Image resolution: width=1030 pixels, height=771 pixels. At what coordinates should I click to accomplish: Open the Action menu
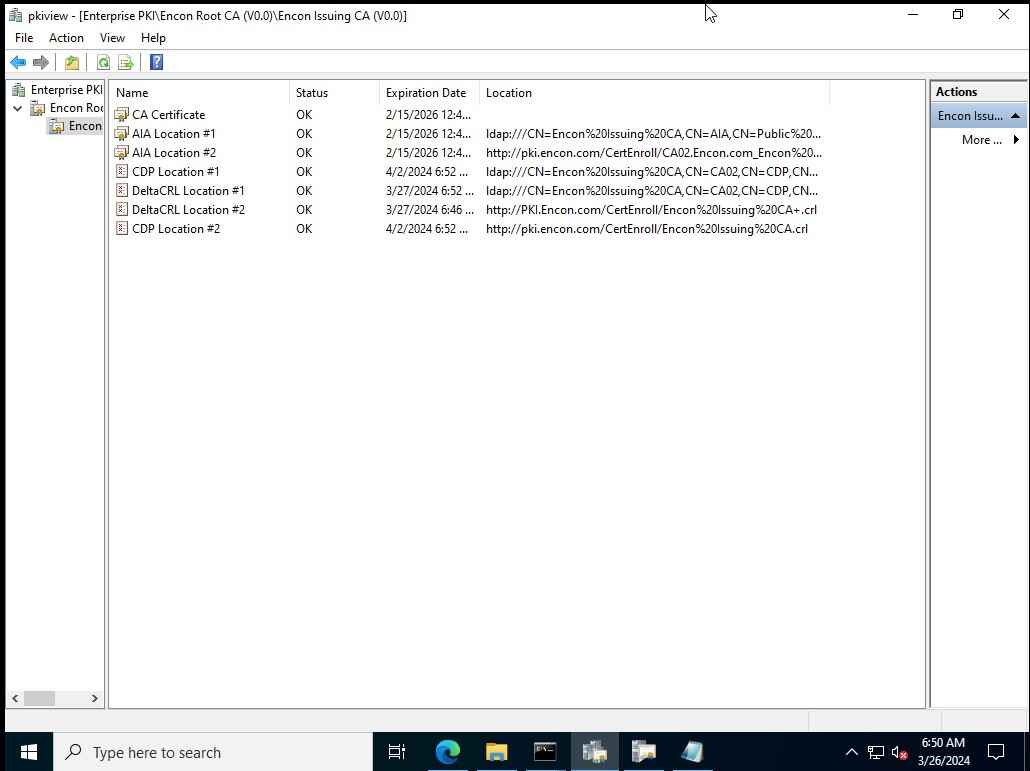coord(65,38)
